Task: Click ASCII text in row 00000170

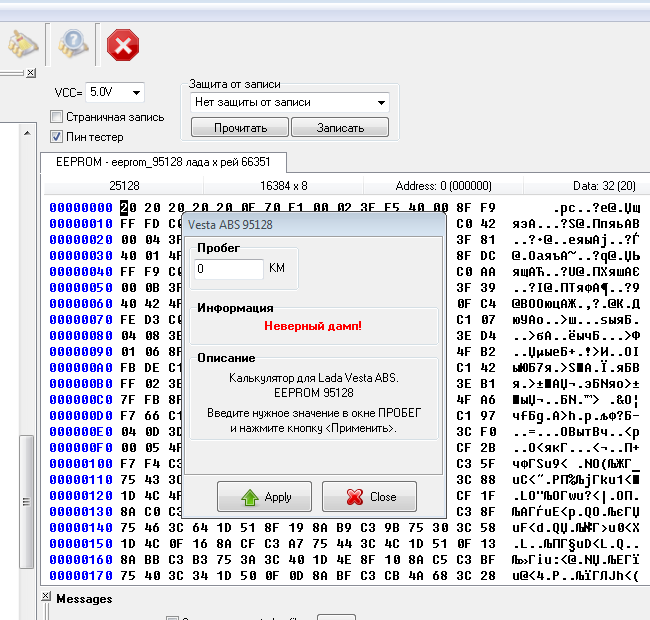Action: pos(576,576)
